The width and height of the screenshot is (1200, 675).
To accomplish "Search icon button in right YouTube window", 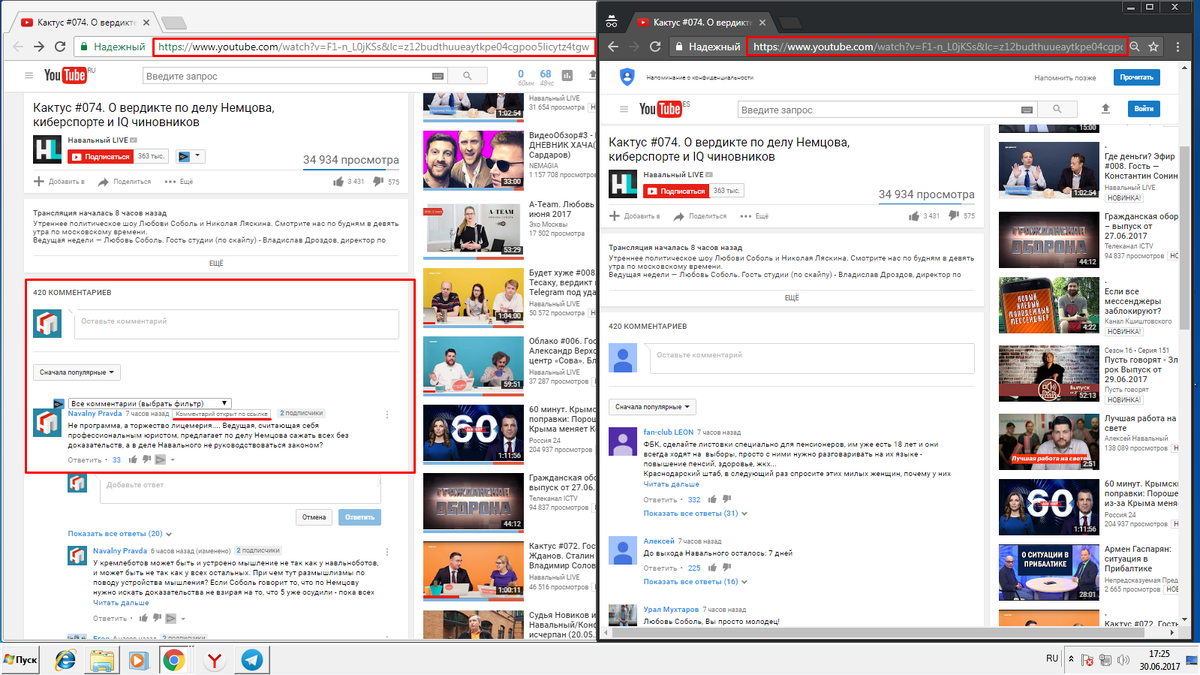I will click(x=1057, y=109).
